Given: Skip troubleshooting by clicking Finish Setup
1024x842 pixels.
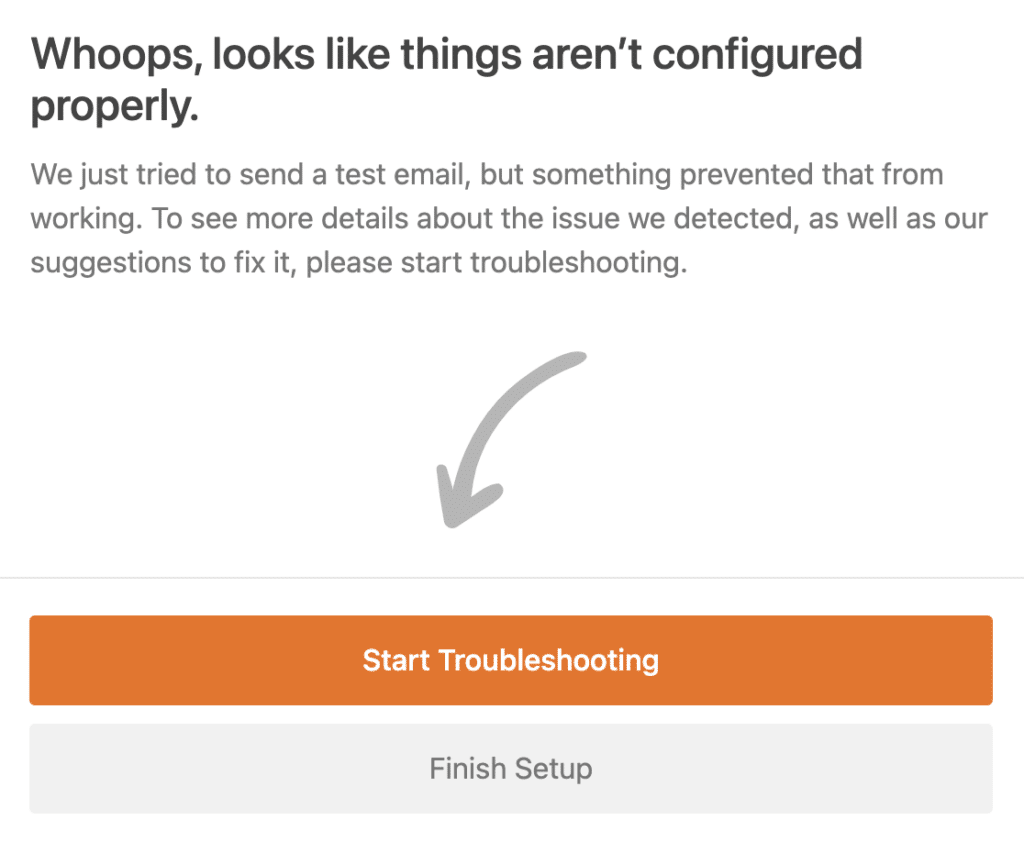Looking at the screenshot, I should (x=511, y=768).
